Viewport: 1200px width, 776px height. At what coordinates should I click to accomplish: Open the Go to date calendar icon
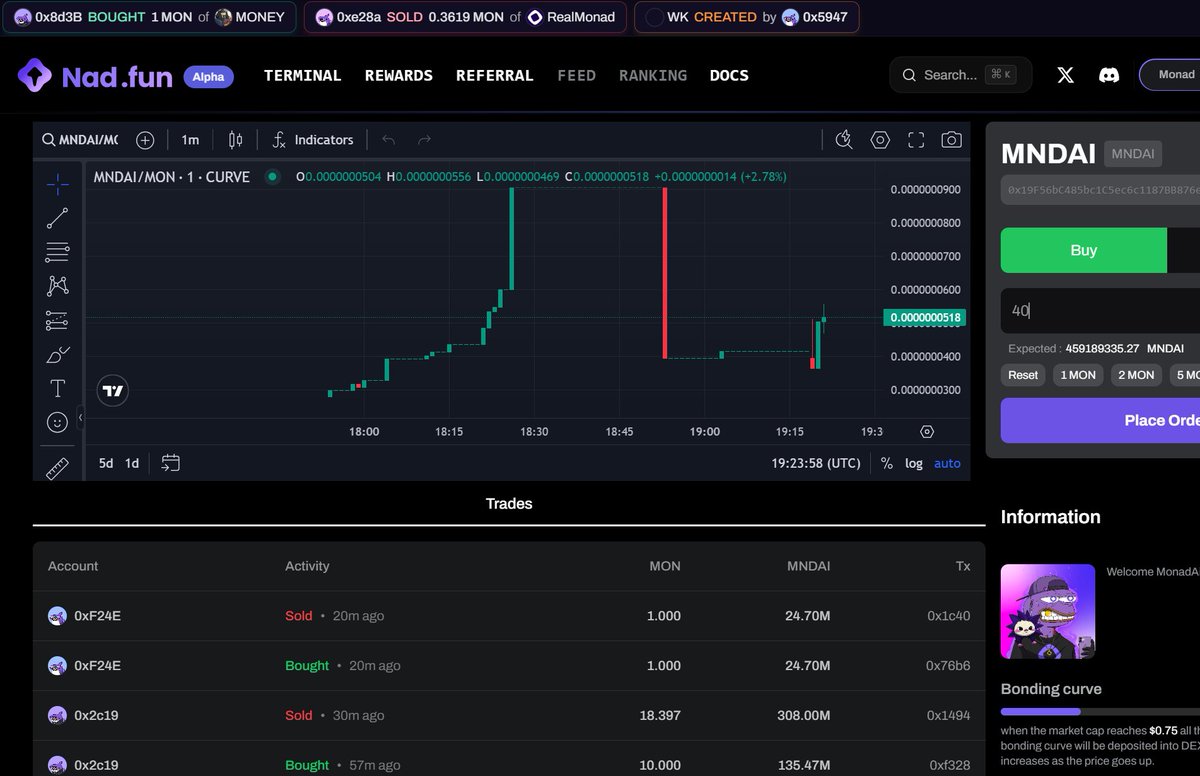coord(171,463)
